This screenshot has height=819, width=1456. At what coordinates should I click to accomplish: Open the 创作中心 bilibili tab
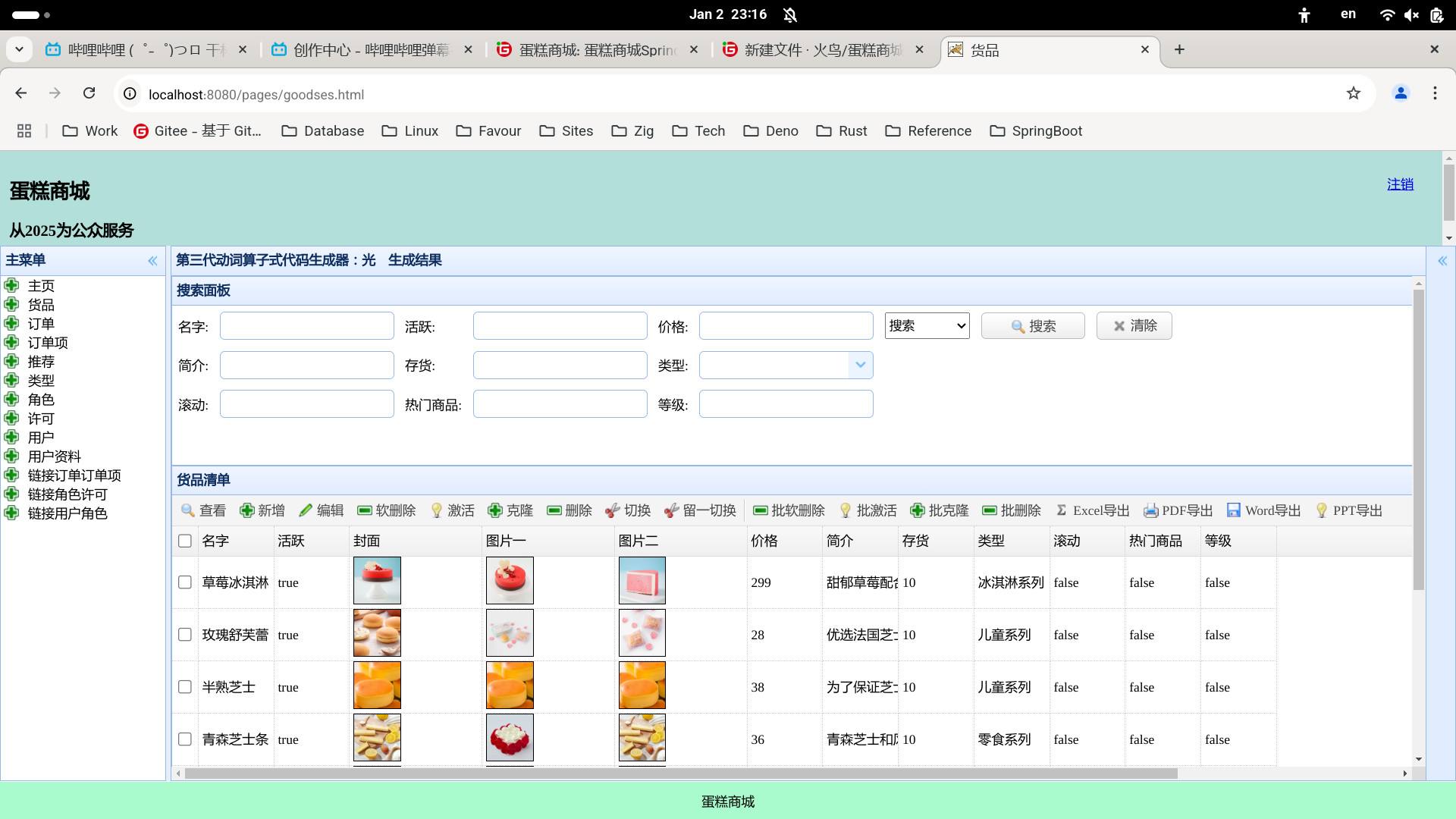pyautogui.click(x=364, y=49)
